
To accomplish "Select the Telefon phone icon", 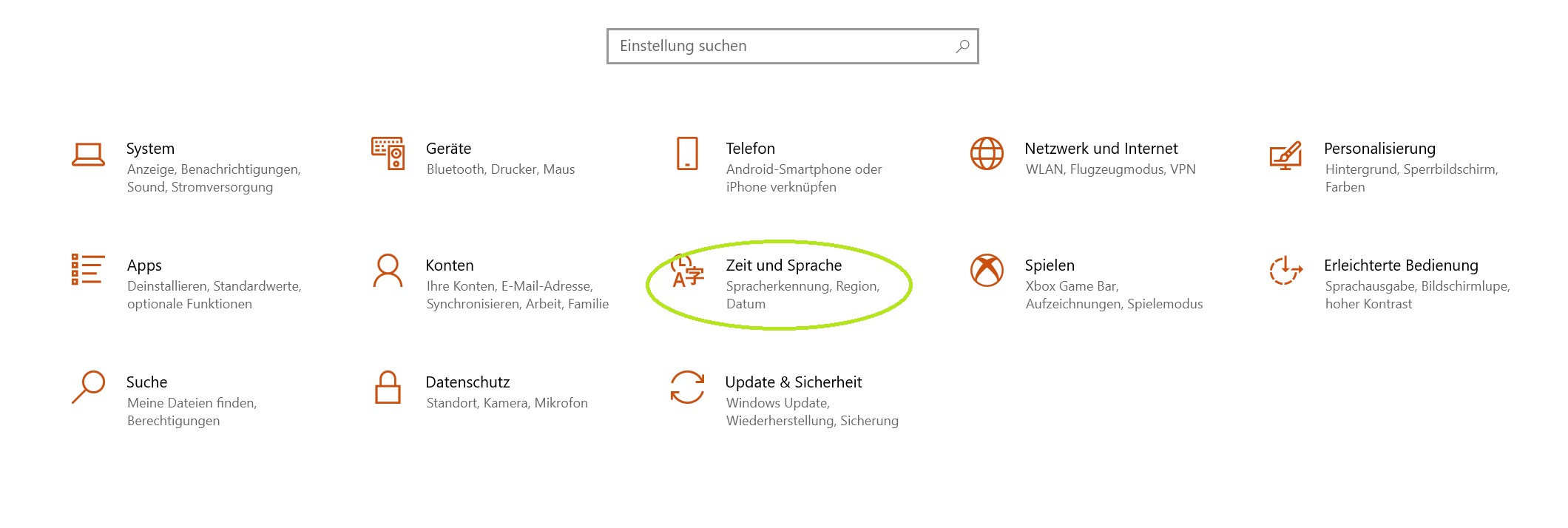I will click(687, 153).
